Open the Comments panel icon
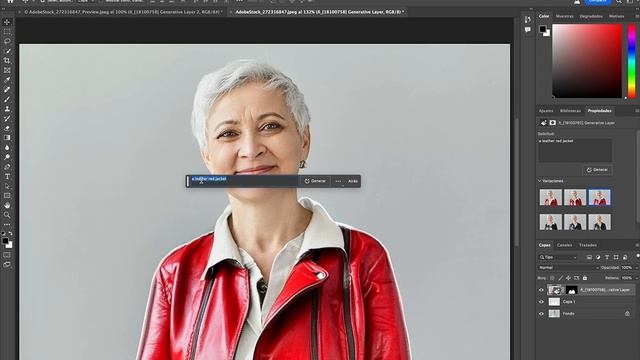Viewport: 640px width, 360px height. click(x=528, y=30)
